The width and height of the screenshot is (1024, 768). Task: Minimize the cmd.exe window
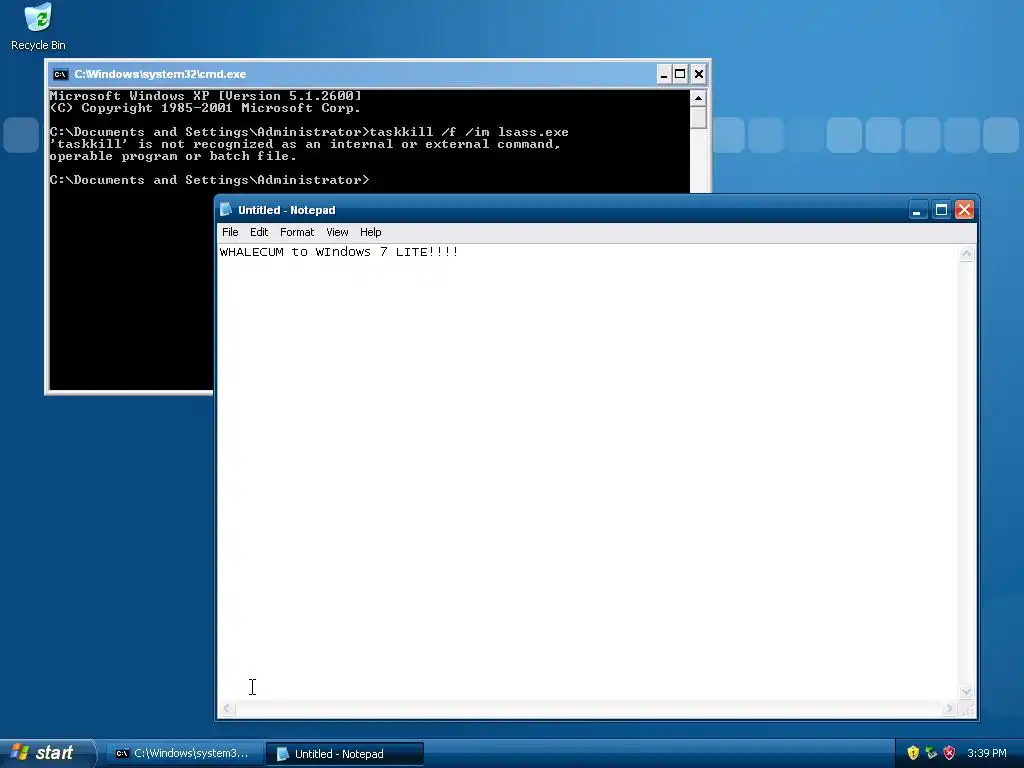[664, 74]
